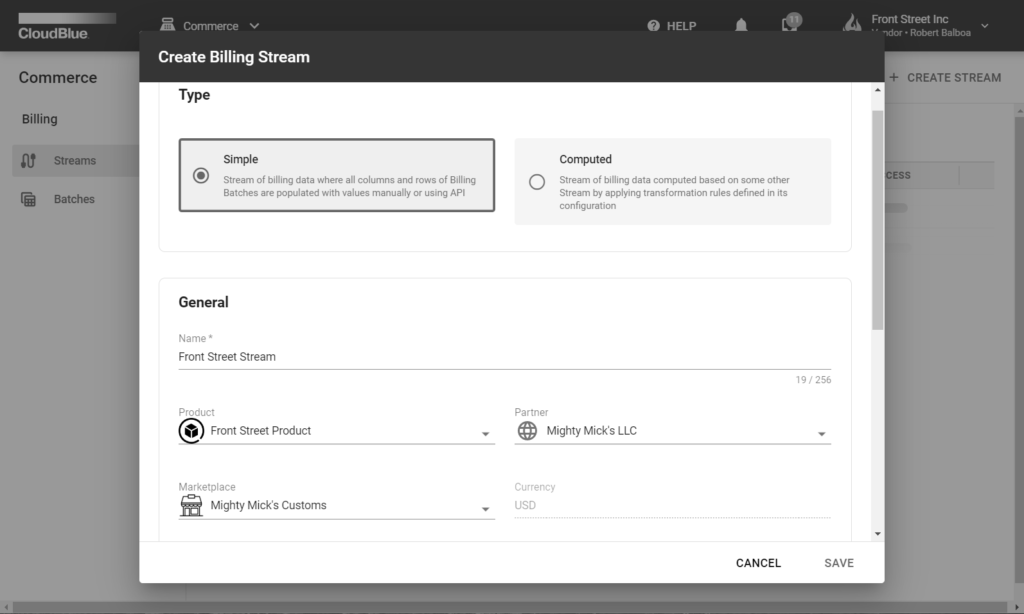Open the Partner dropdown arrow
Image resolution: width=1024 pixels, height=614 pixels.
tap(822, 434)
